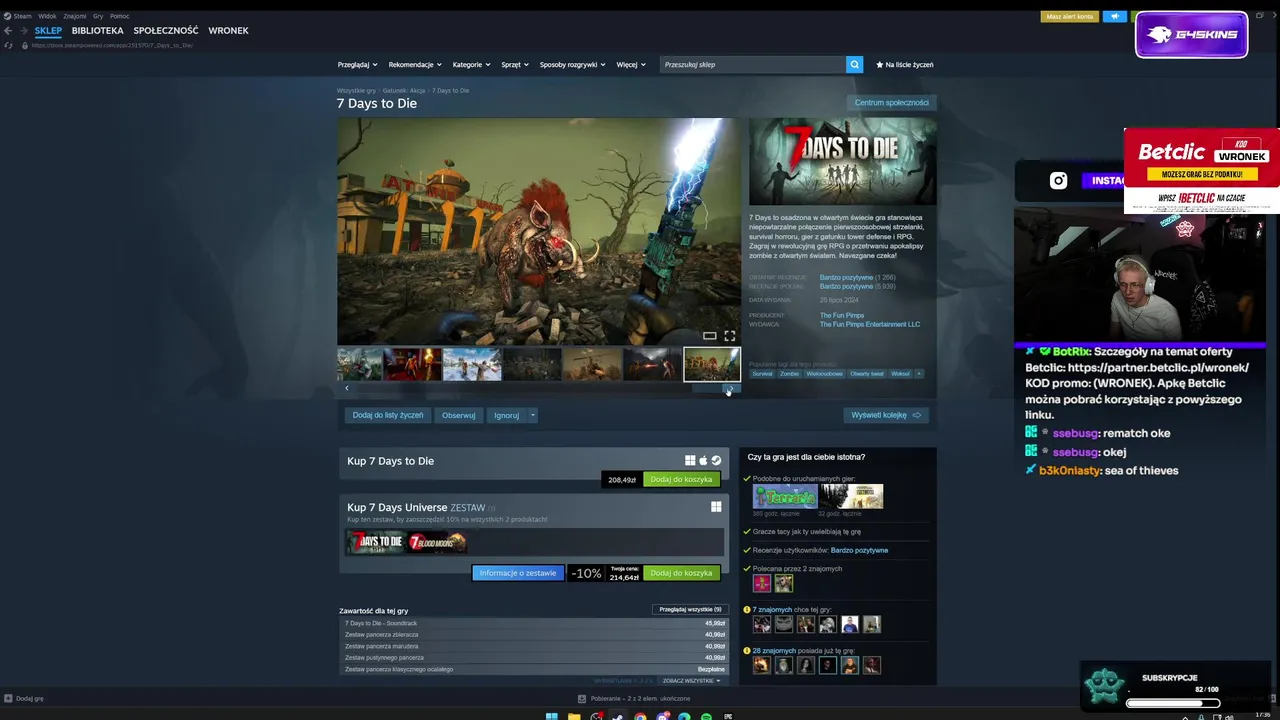Click the Survival tag
The width and height of the screenshot is (1280, 720).
pyautogui.click(x=763, y=373)
